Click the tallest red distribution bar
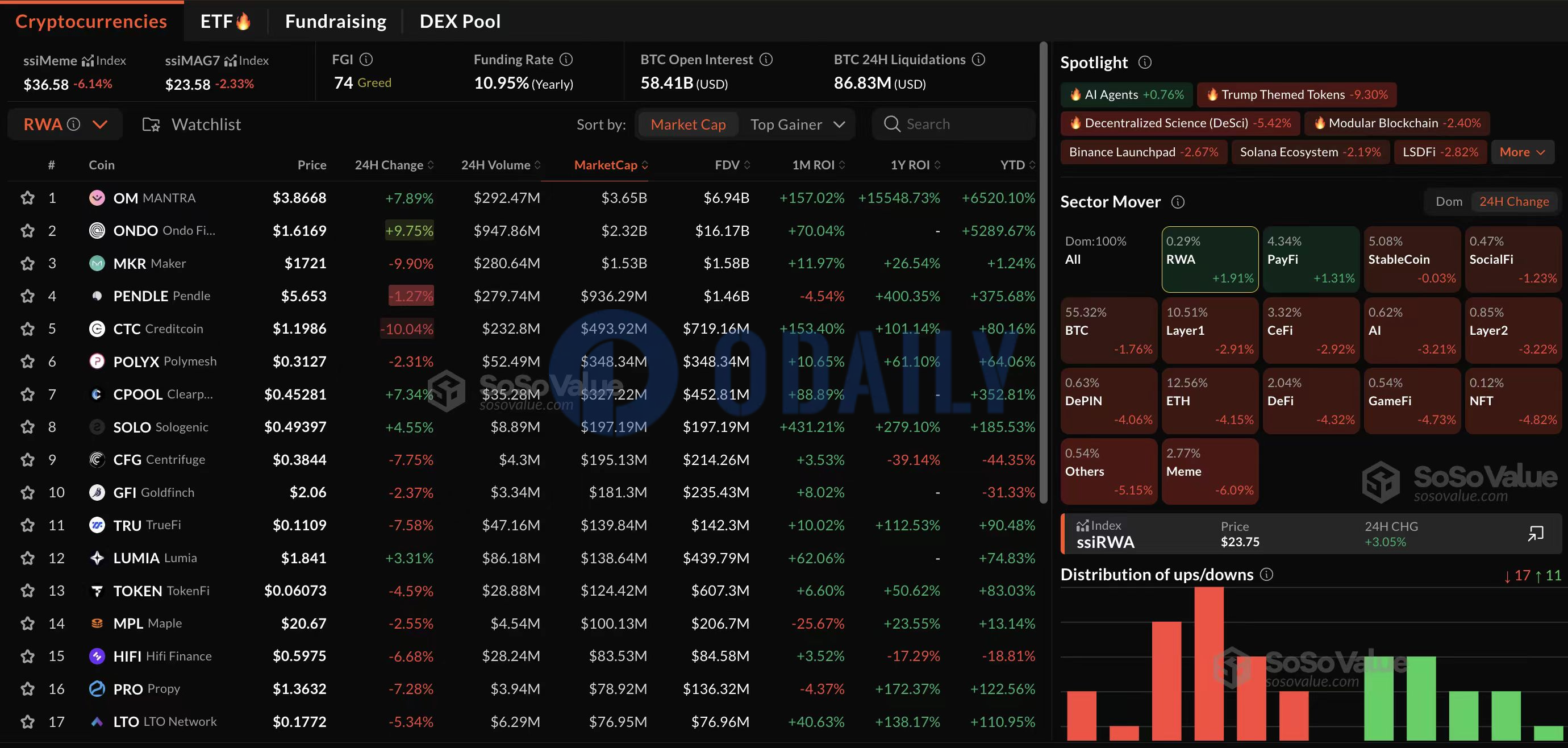Viewport: 1568px width, 748px height. (1209, 664)
